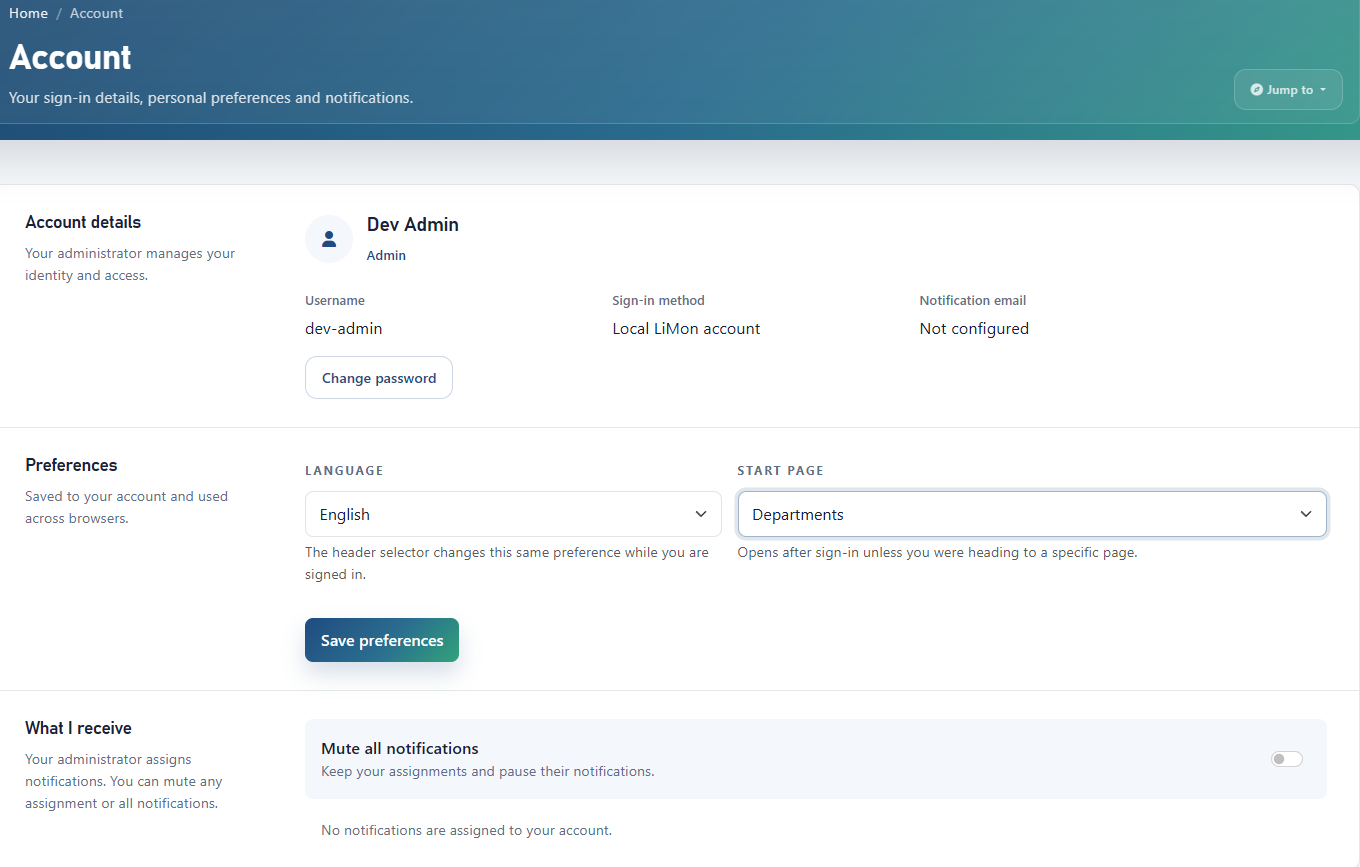The width and height of the screenshot is (1360, 867).
Task: Click the Save preferences button
Action: coord(382,640)
